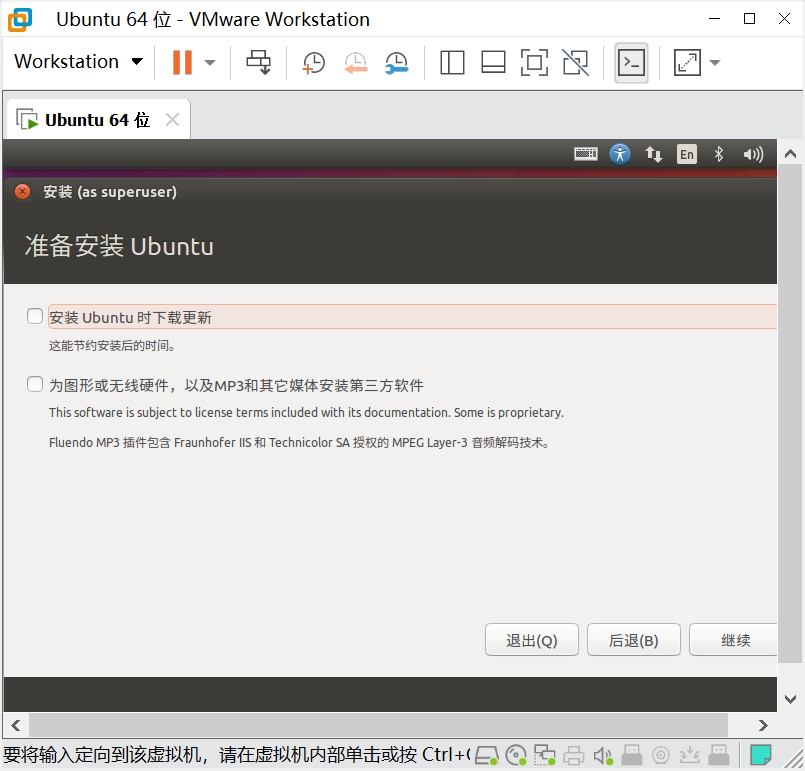Click the vertical scrollbar down arrow
The width and height of the screenshot is (805, 771).
(x=791, y=699)
